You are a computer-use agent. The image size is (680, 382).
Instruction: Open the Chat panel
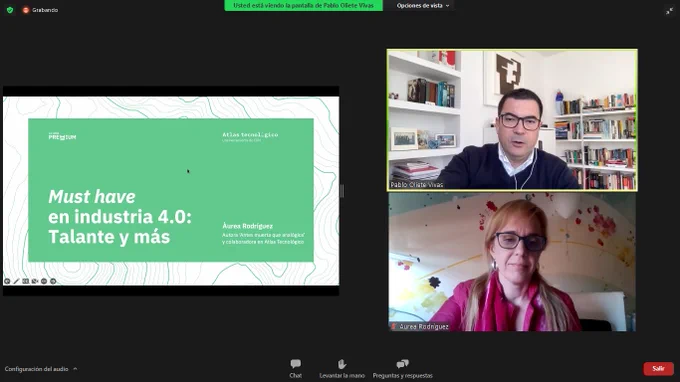tap(296, 369)
